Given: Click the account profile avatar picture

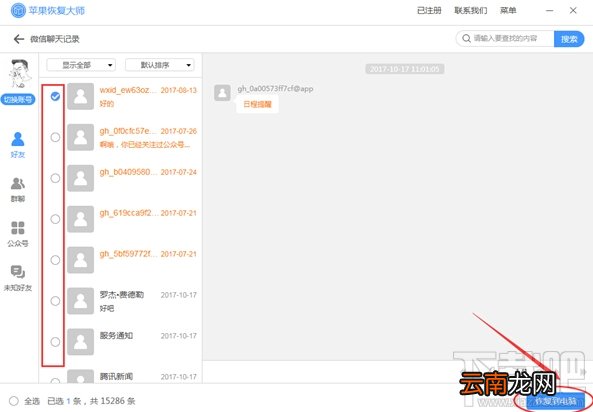Looking at the screenshot, I should coord(19,73).
